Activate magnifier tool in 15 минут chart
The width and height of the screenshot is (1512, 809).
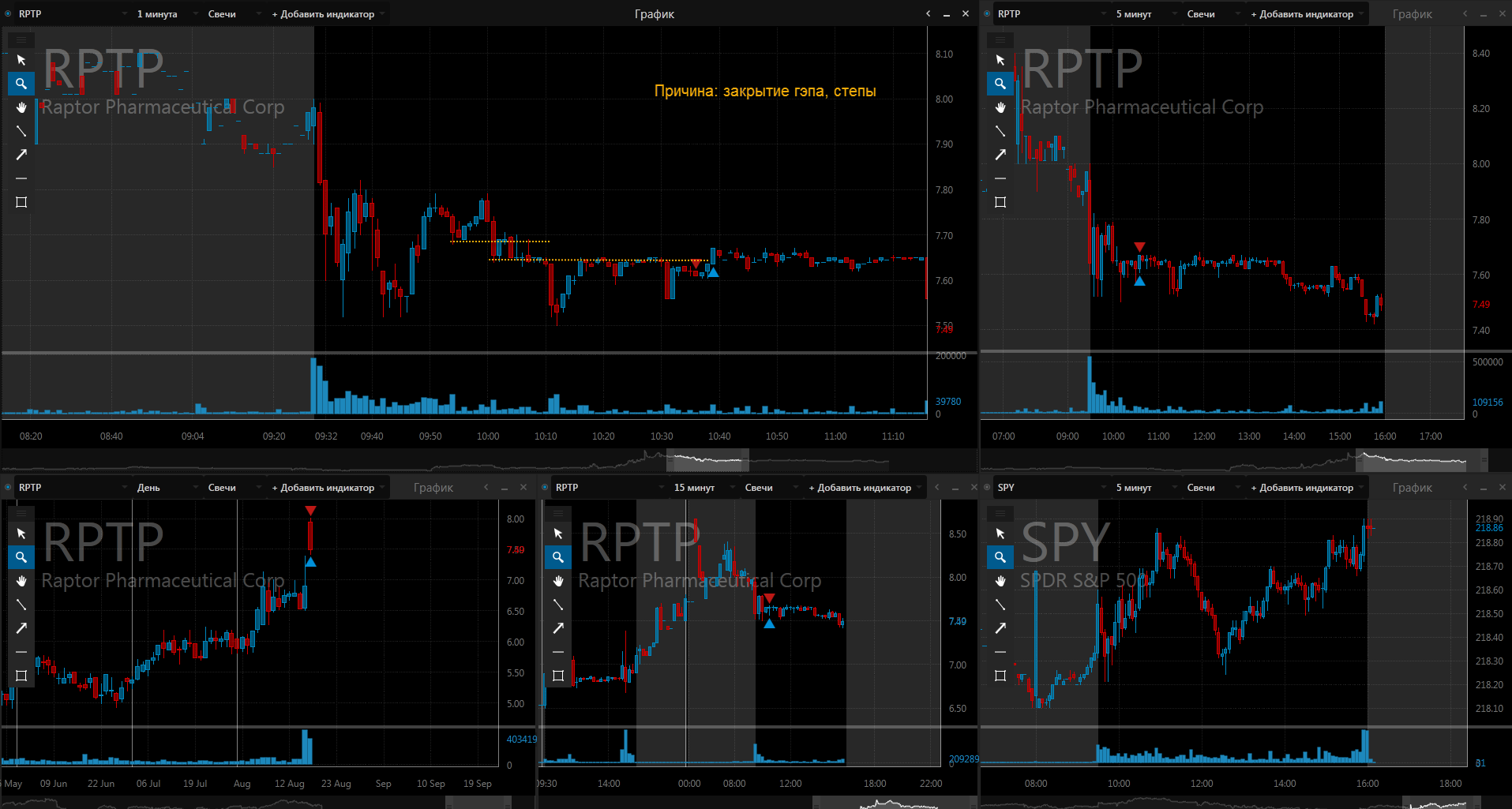(x=558, y=557)
